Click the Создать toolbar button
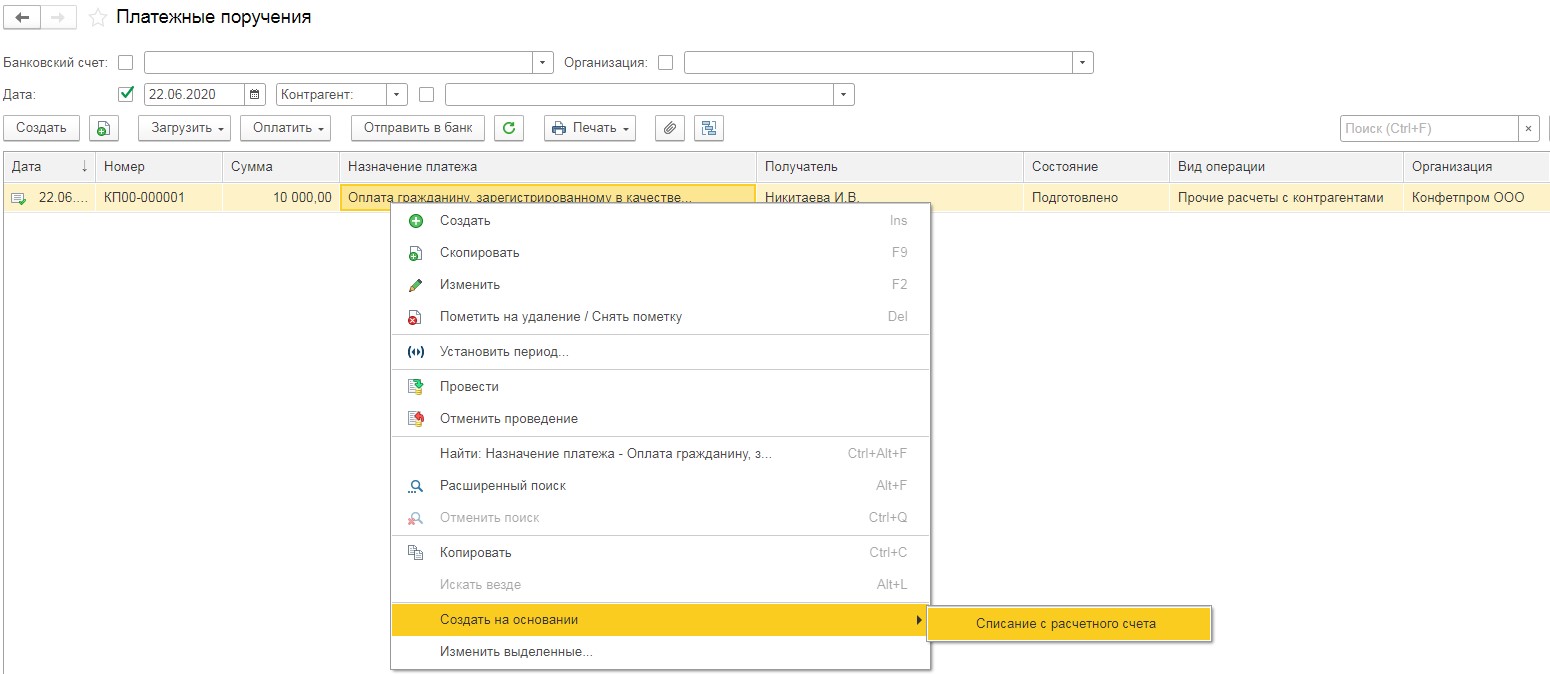Image resolution: width=1550 pixels, height=674 pixels. click(41, 128)
